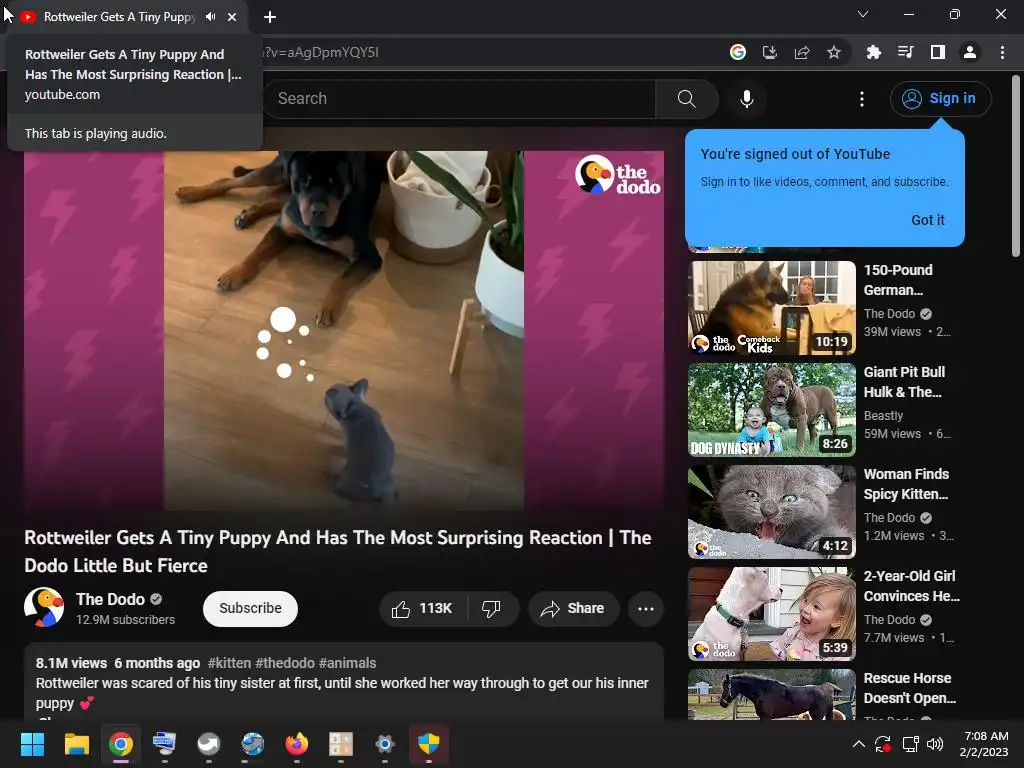1024x768 pixels.
Task: Show hidden system tray icons
Action: (x=859, y=744)
